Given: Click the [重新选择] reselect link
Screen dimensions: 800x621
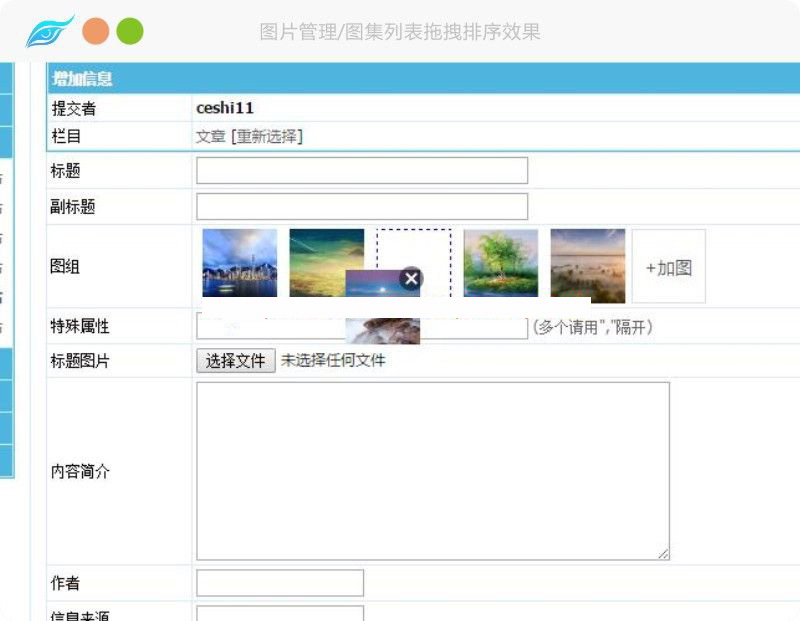Looking at the screenshot, I should click(267, 137).
